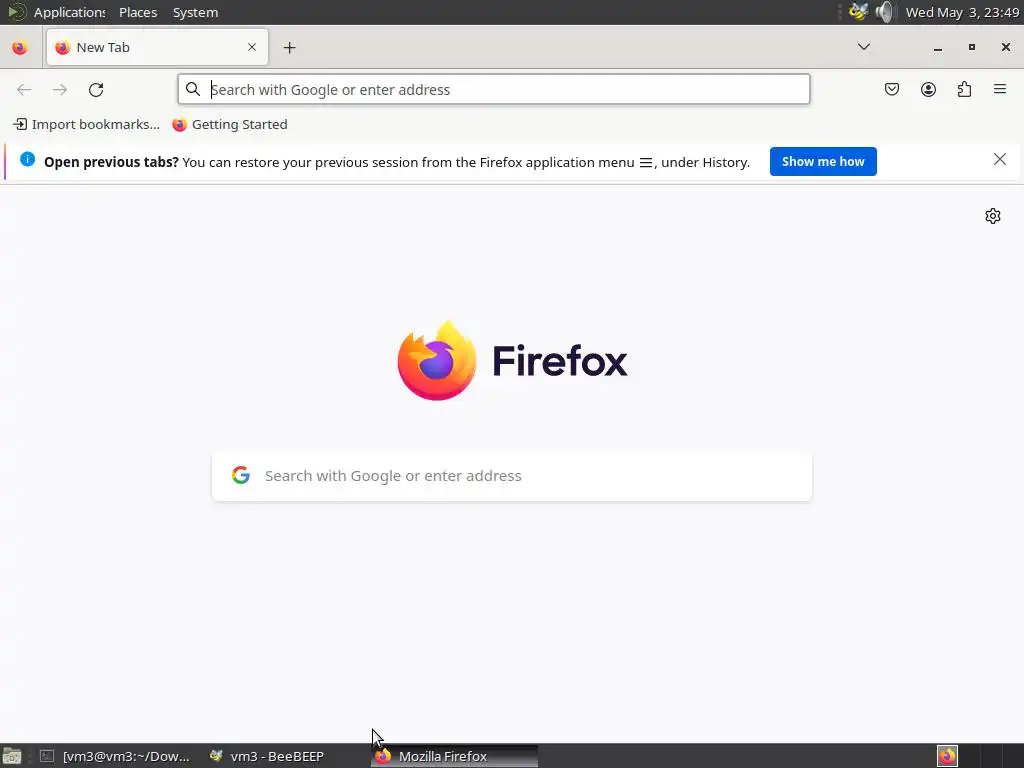This screenshot has height=768, width=1024.
Task: Open Import bookmarks link
Action: pyautogui.click(x=86, y=124)
